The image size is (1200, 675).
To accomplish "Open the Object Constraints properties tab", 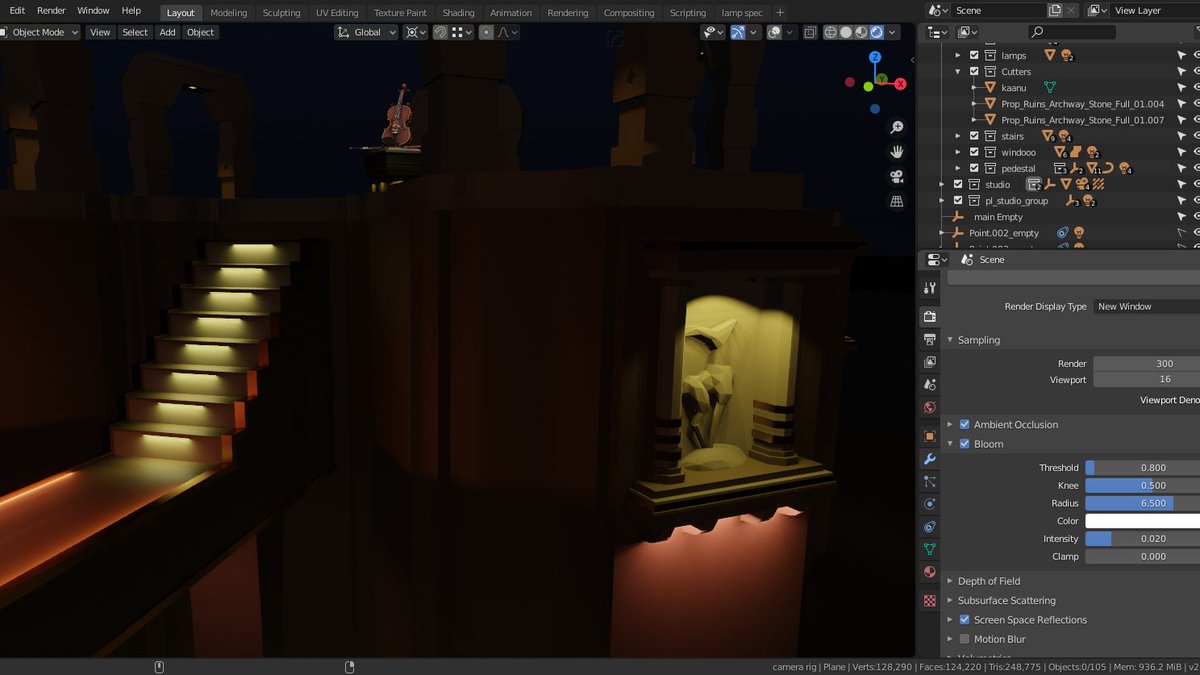I will (930, 527).
